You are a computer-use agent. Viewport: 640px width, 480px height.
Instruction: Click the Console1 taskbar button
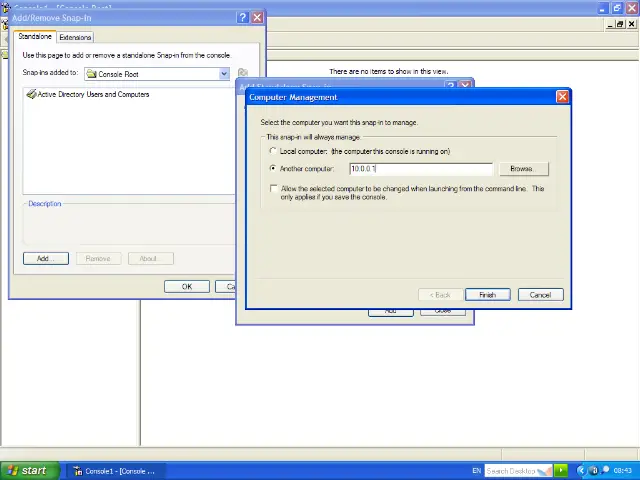[x=114, y=470]
